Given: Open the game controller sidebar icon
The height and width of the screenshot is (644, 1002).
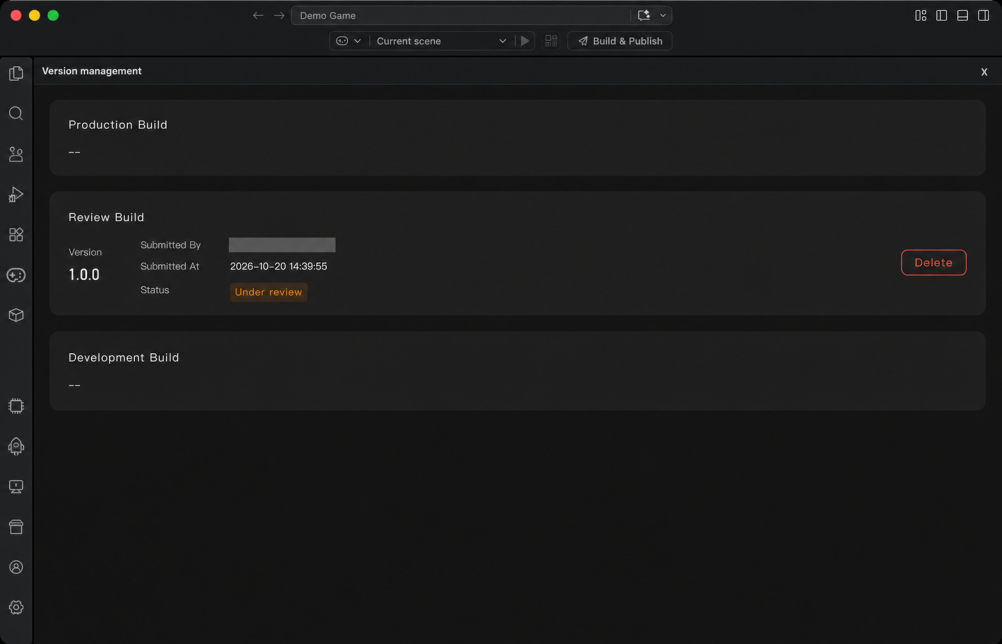Looking at the screenshot, I should click(16, 275).
